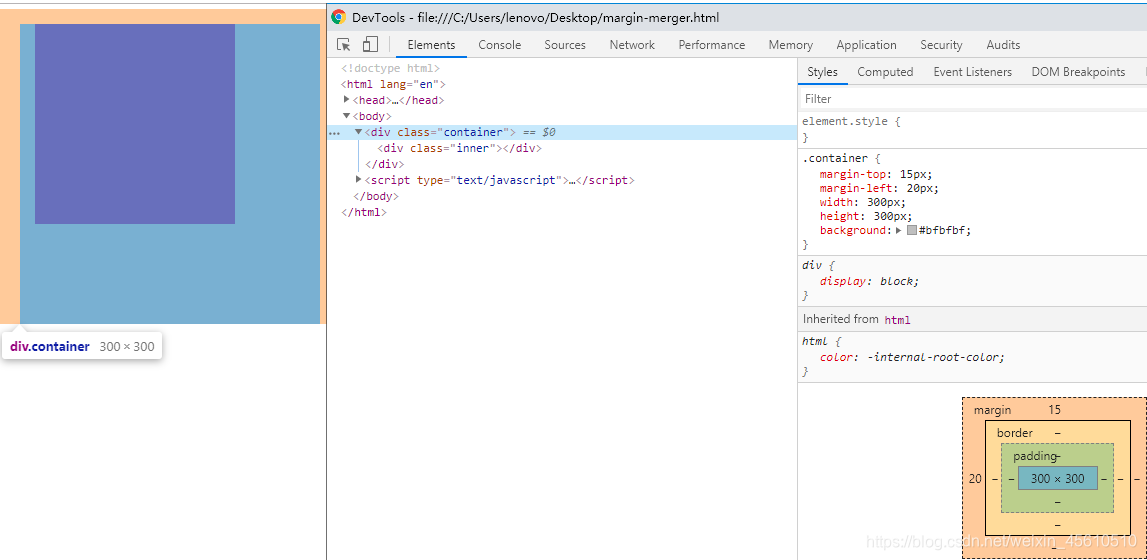1147x560 pixels.
Task: Open the Console tab
Action: pyautogui.click(x=500, y=45)
